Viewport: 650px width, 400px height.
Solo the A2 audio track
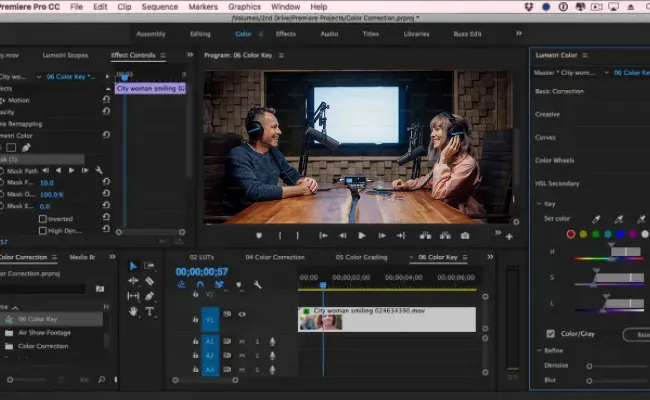[x=257, y=355]
